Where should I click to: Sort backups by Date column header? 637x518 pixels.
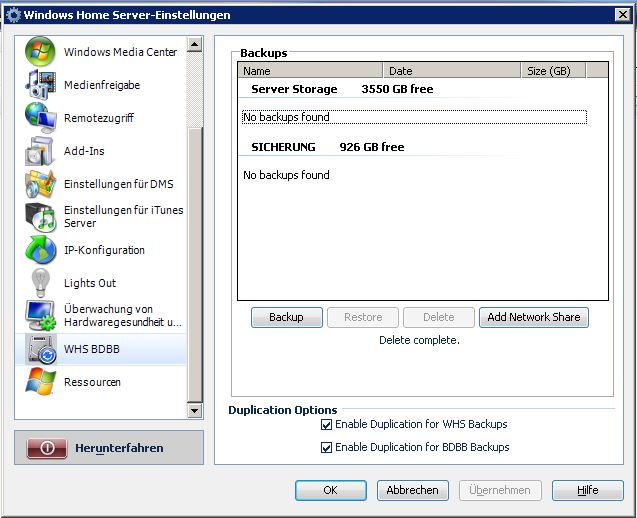452,71
